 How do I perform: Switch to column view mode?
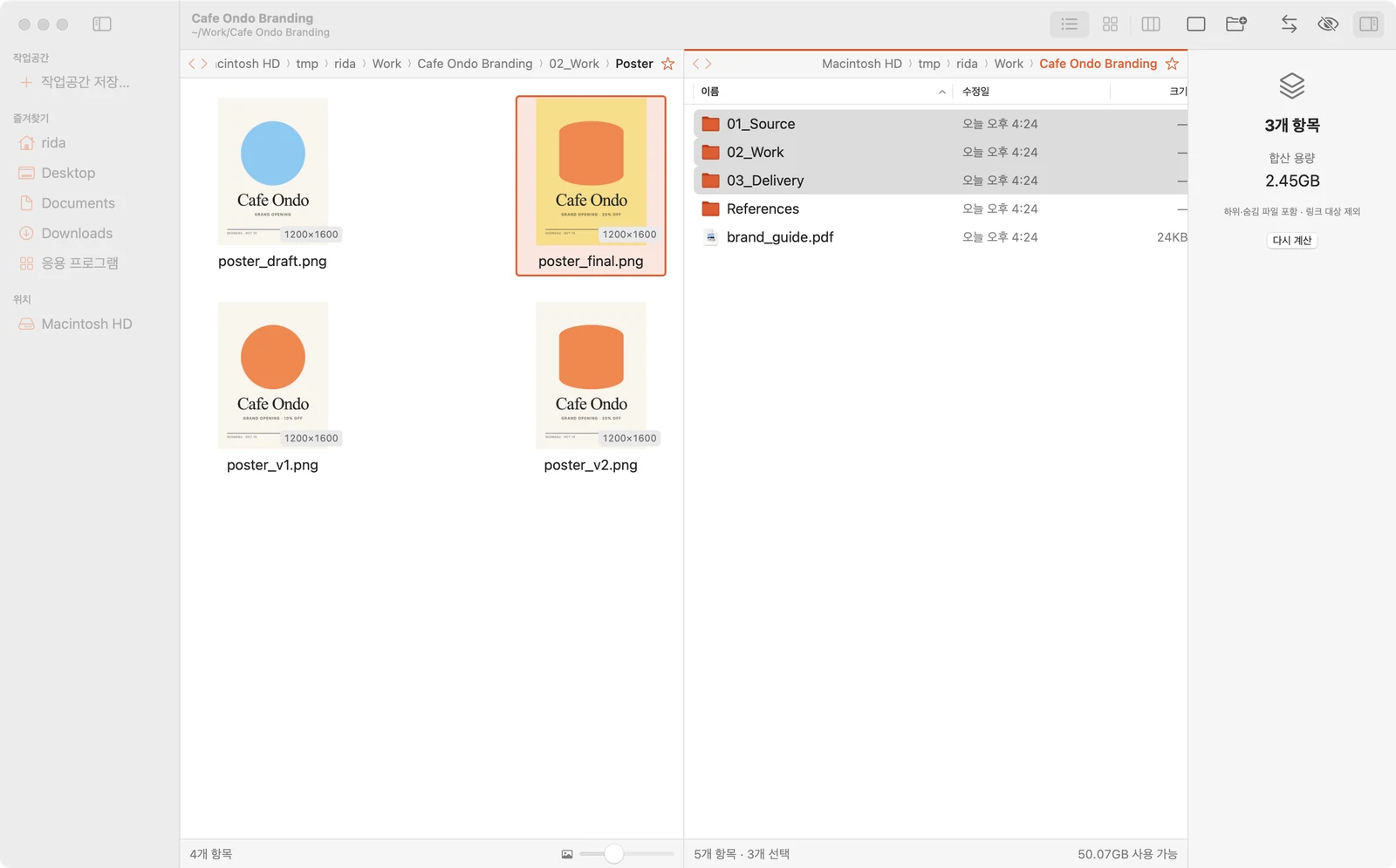[x=1151, y=24]
